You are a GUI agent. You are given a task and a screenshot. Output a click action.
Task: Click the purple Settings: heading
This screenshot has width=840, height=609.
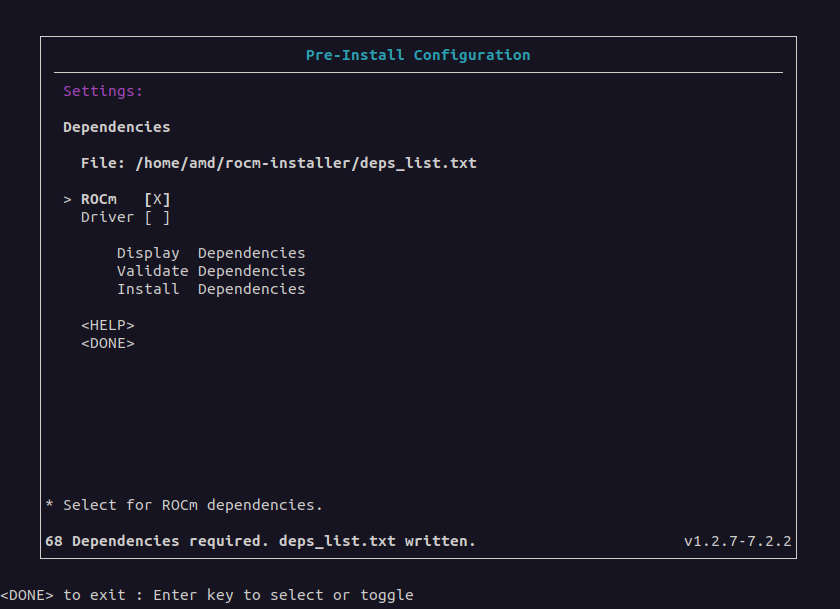click(103, 91)
